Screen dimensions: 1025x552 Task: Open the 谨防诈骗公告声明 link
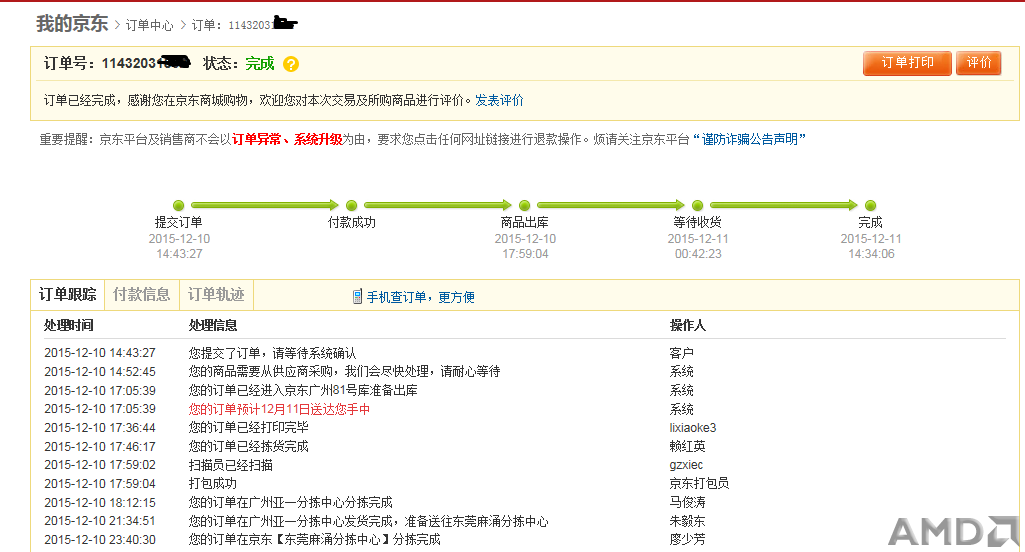749,139
